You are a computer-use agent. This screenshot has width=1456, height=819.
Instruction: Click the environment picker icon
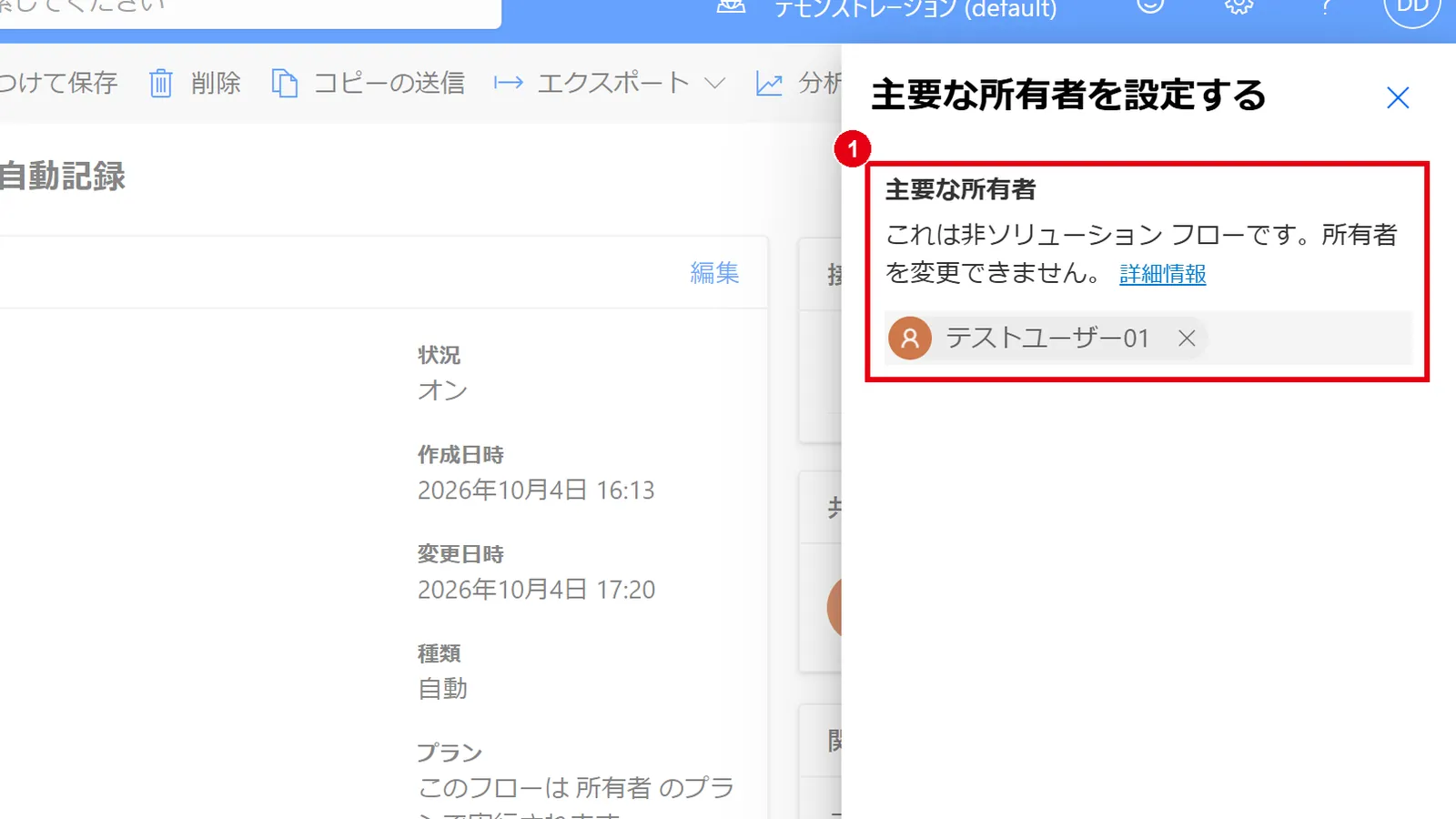[x=732, y=6]
